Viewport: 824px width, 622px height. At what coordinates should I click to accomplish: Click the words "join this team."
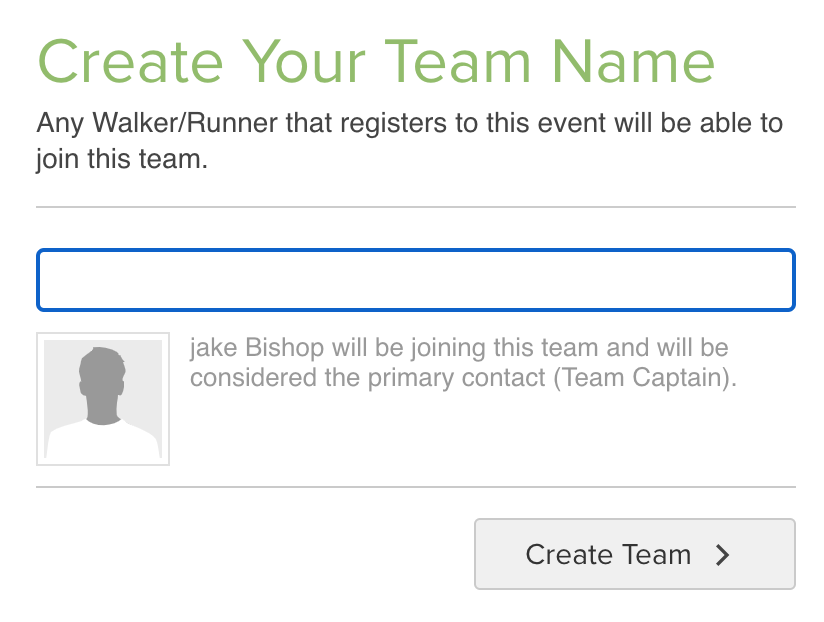[x=122, y=159]
